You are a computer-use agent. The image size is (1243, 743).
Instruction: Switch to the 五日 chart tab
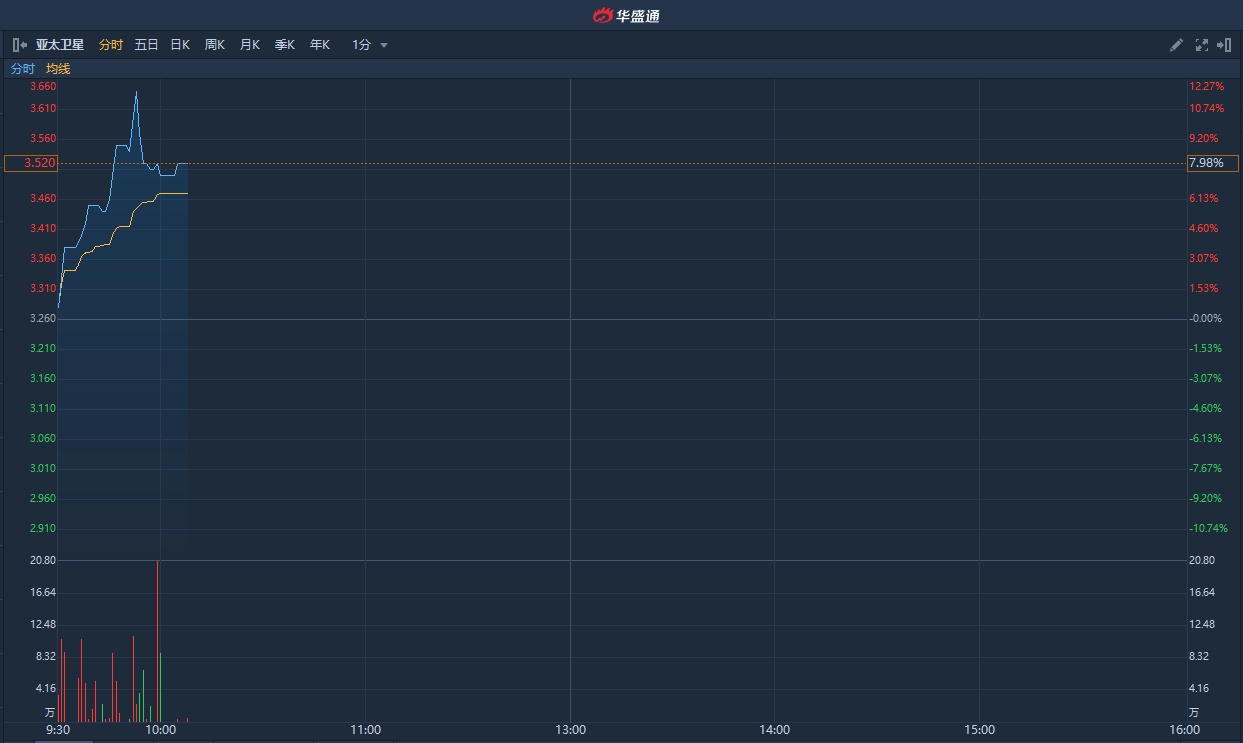[146, 45]
